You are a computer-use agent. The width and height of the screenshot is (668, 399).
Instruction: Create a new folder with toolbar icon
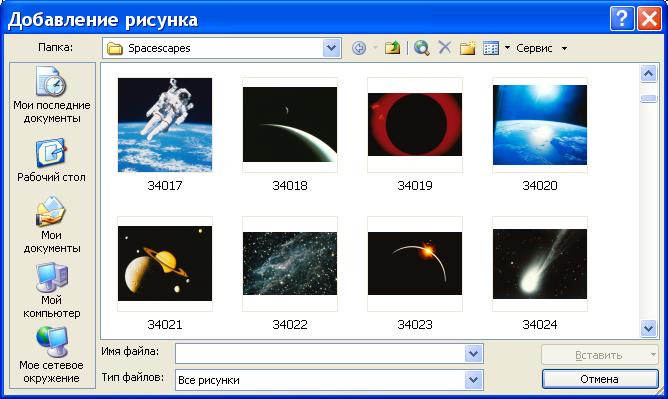click(467, 48)
